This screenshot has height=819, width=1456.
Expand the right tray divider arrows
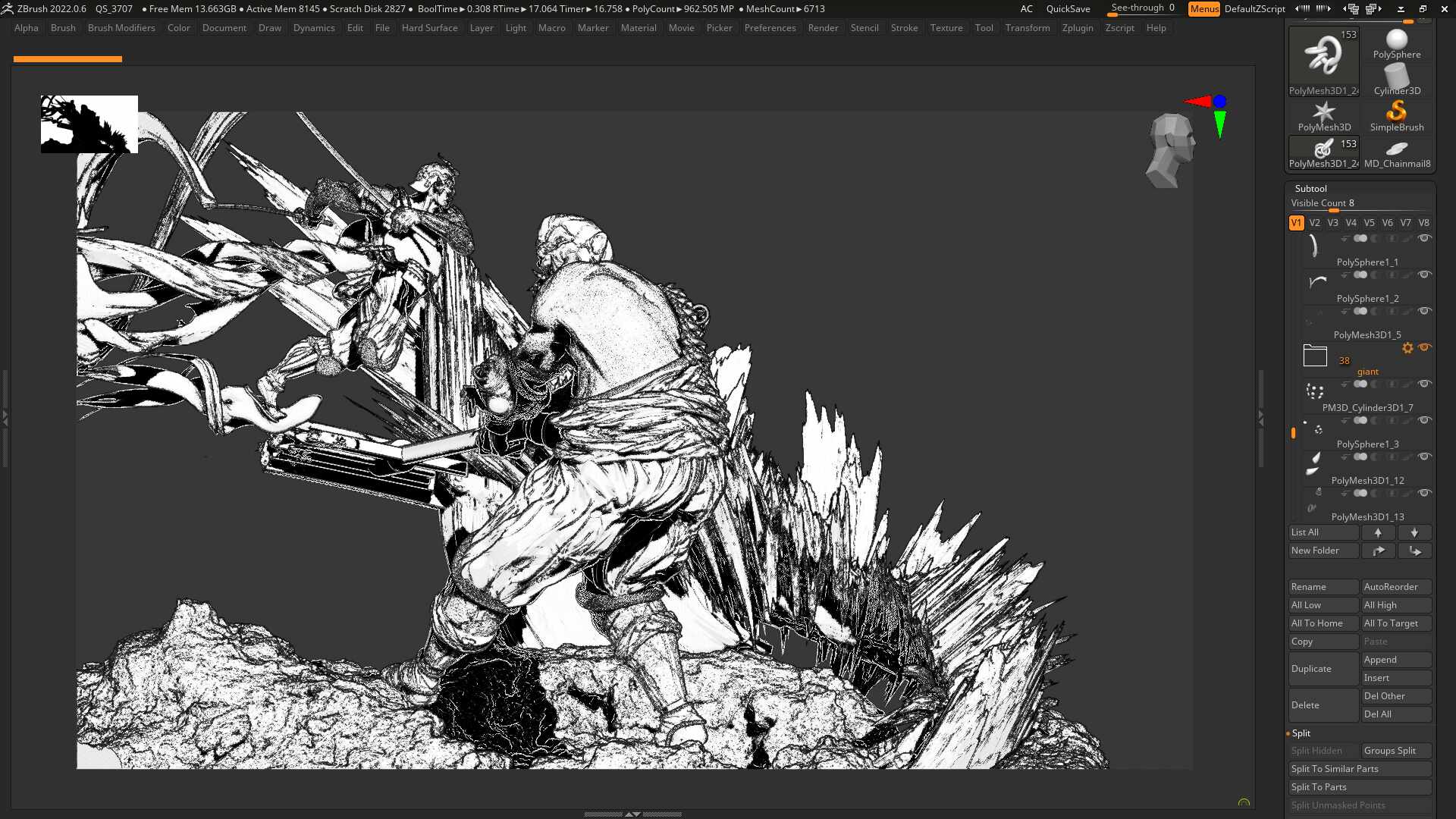click(x=1261, y=417)
